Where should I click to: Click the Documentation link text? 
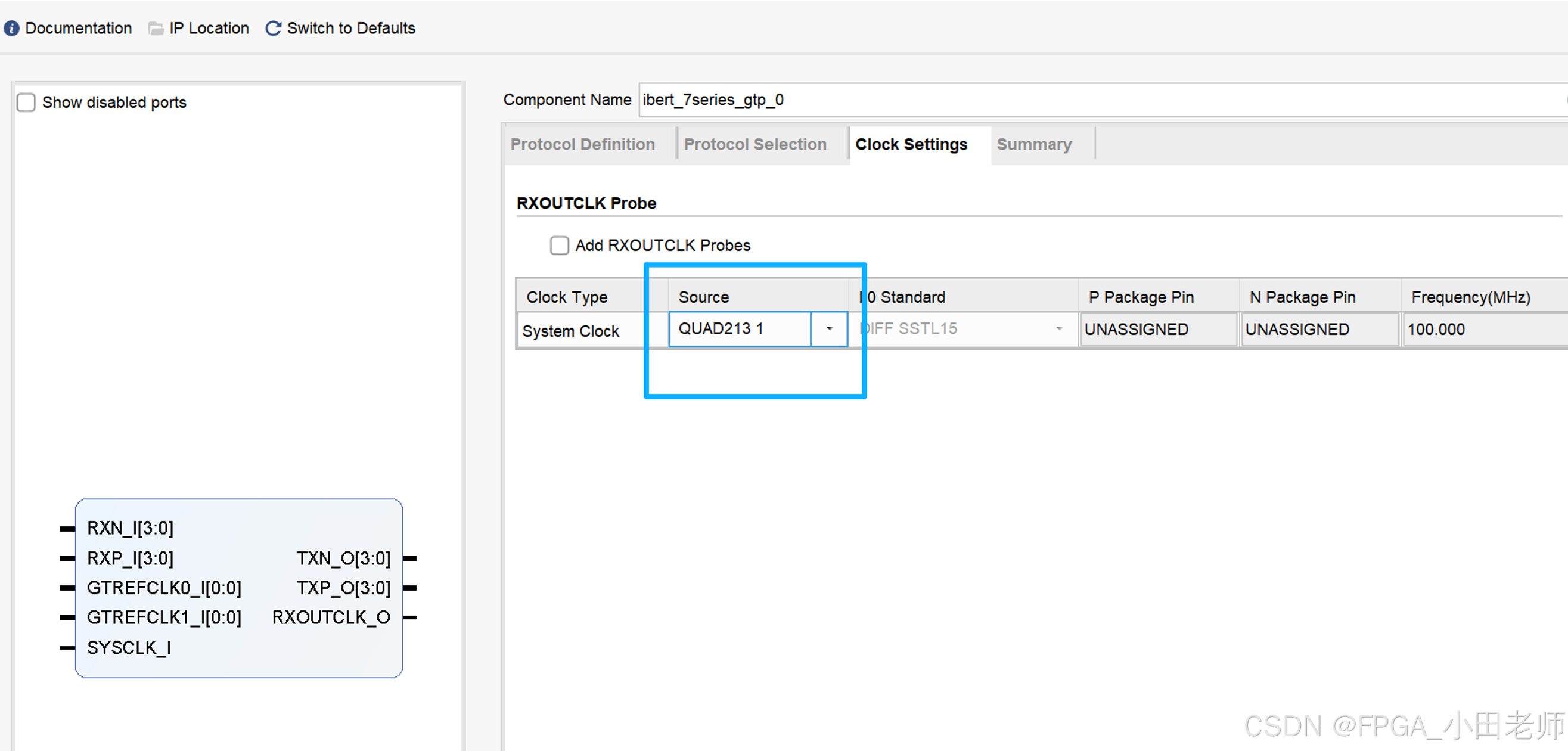(79, 29)
